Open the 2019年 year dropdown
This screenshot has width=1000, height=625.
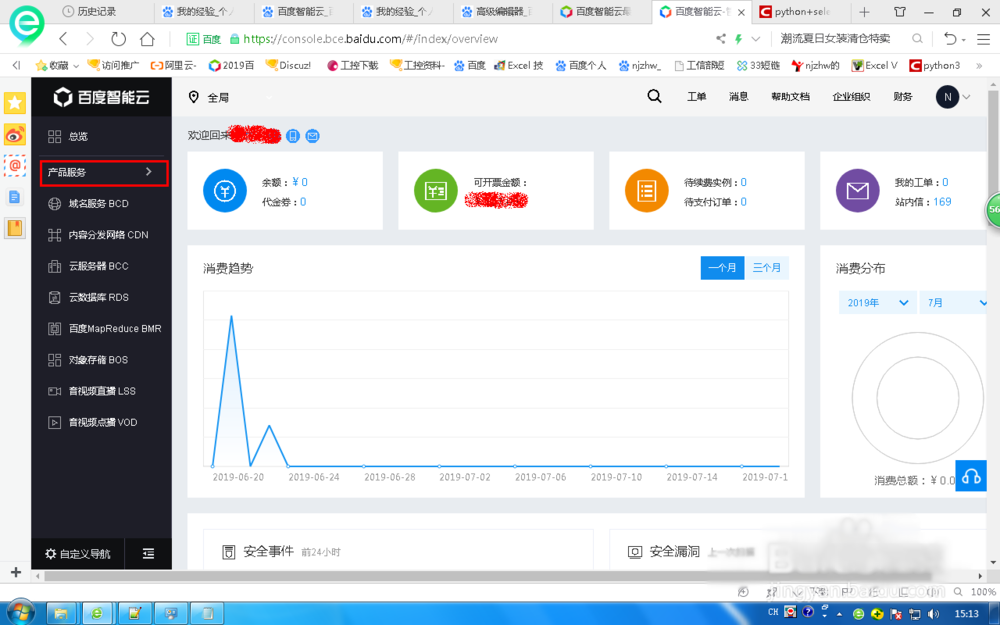point(877,302)
